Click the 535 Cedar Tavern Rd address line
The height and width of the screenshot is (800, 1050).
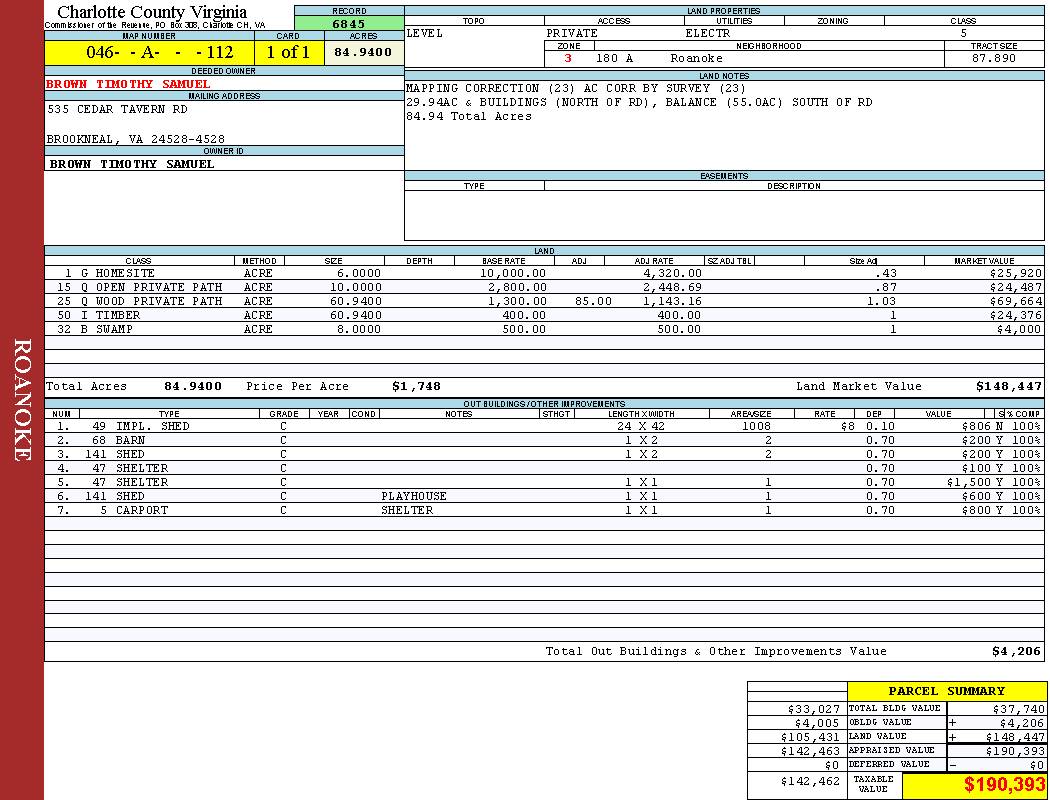(118, 109)
